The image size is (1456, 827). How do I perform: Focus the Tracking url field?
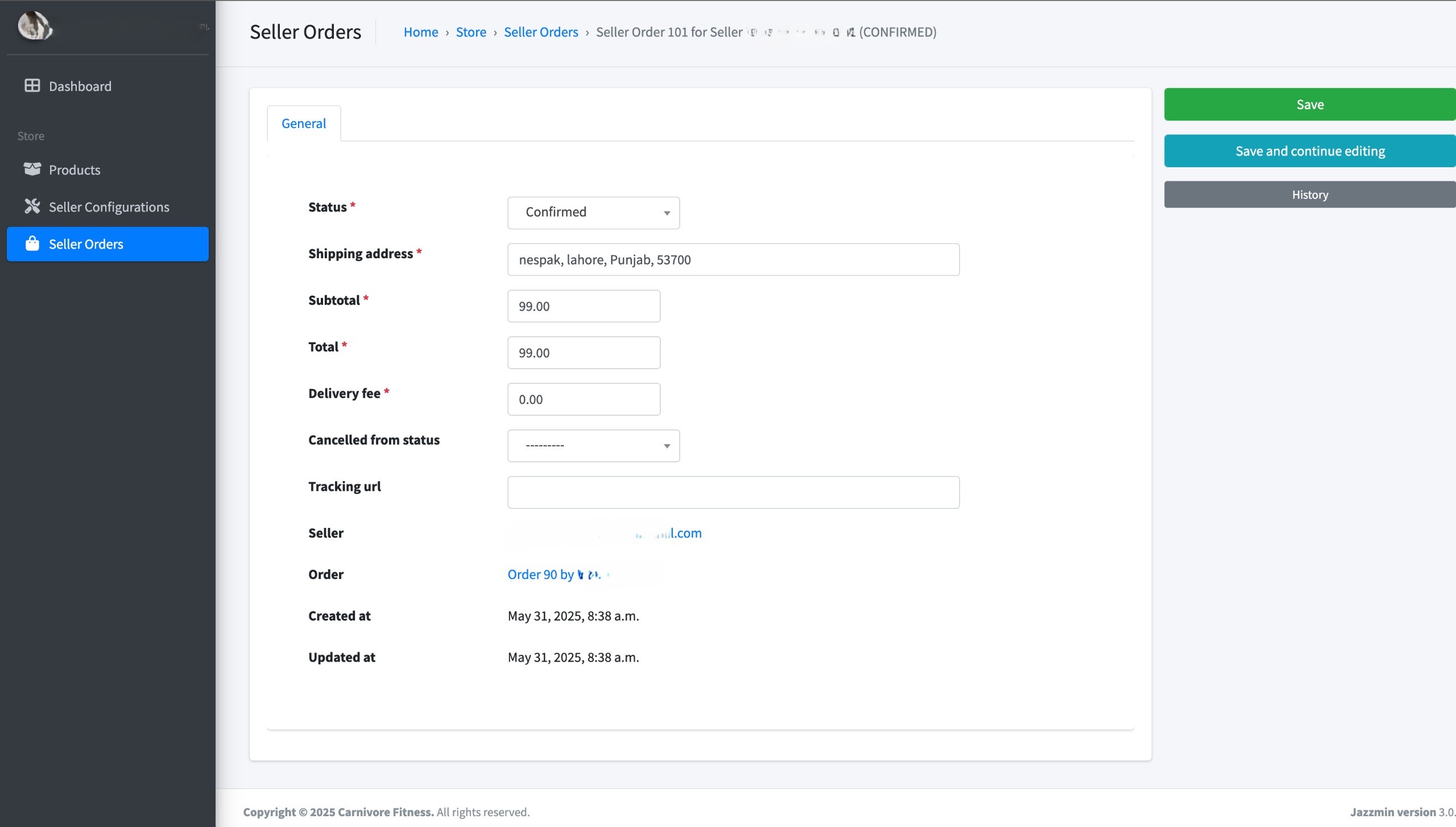(733, 492)
